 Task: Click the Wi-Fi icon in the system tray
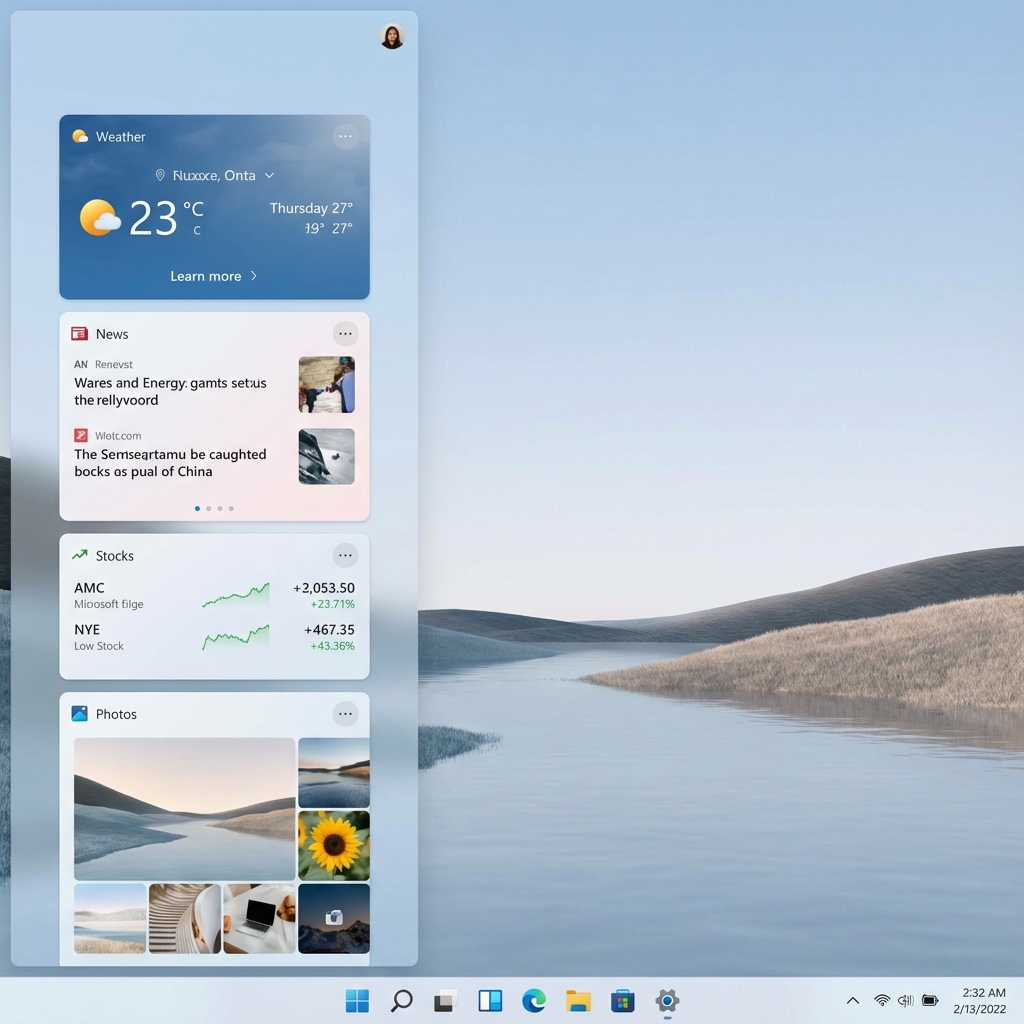point(881,999)
